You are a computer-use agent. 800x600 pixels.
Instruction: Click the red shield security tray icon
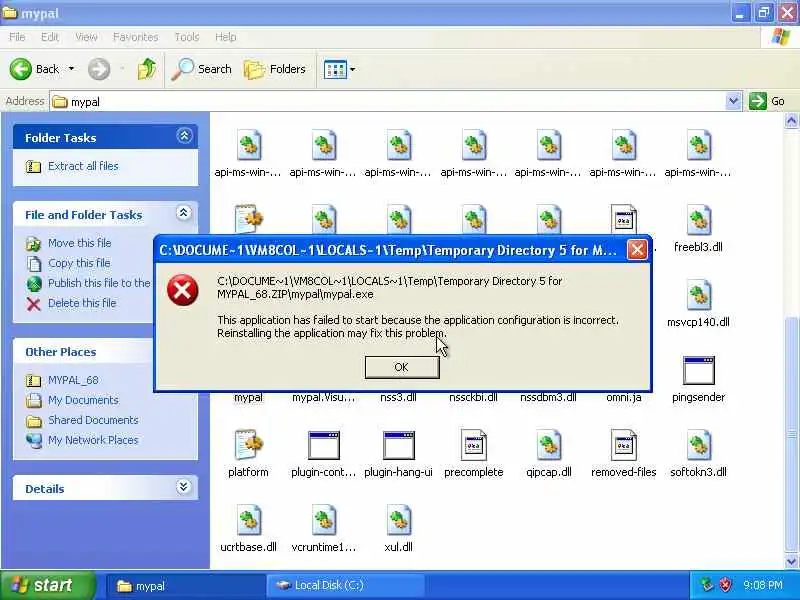pyautogui.click(x=725, y=585)
